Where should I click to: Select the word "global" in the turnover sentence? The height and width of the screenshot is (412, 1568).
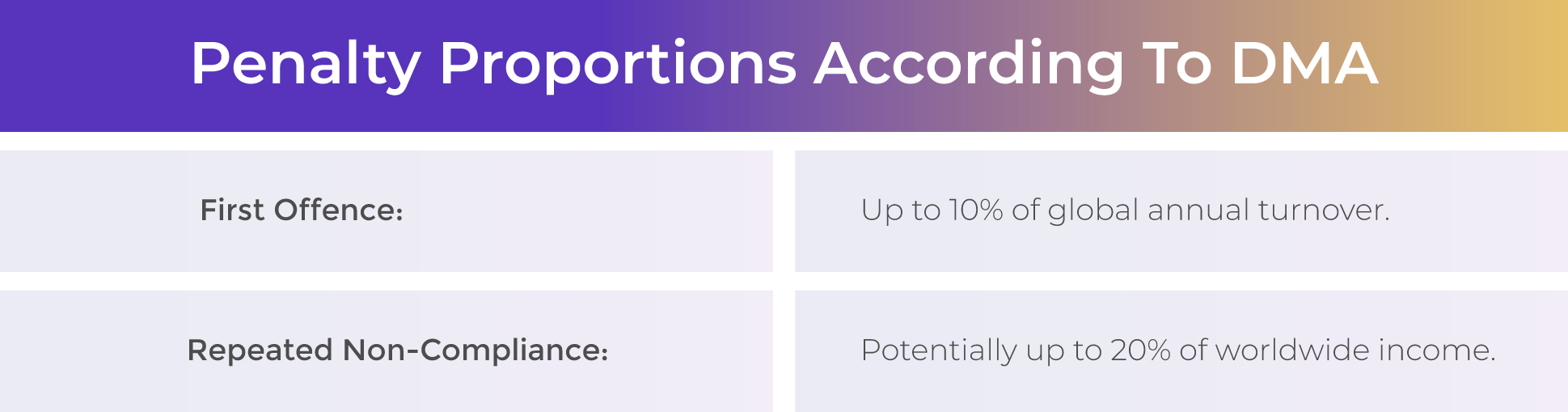pos(1093,211)
